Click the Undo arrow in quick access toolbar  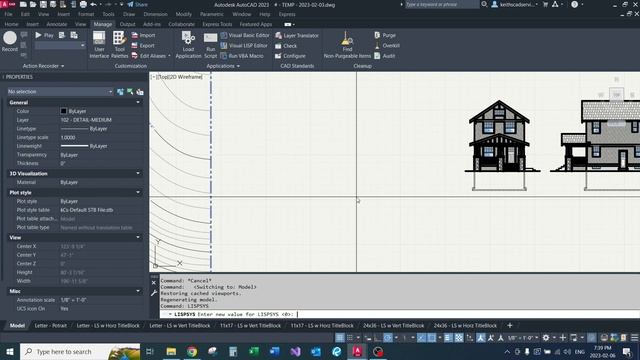click(x=93, y=4)
